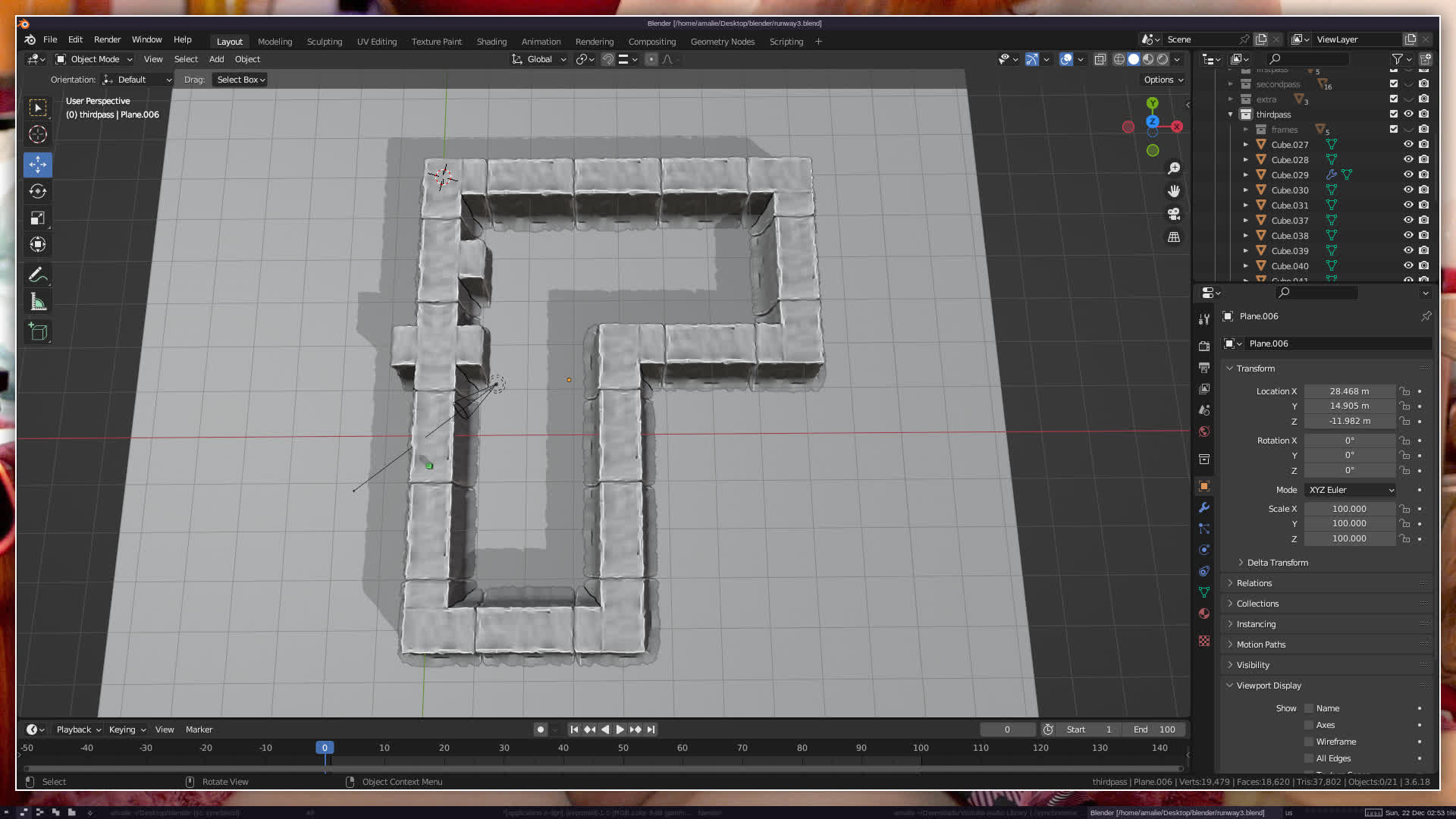Select the Annotate tool
Viewport: 1456px width, 819px height.
coord(38,275)
